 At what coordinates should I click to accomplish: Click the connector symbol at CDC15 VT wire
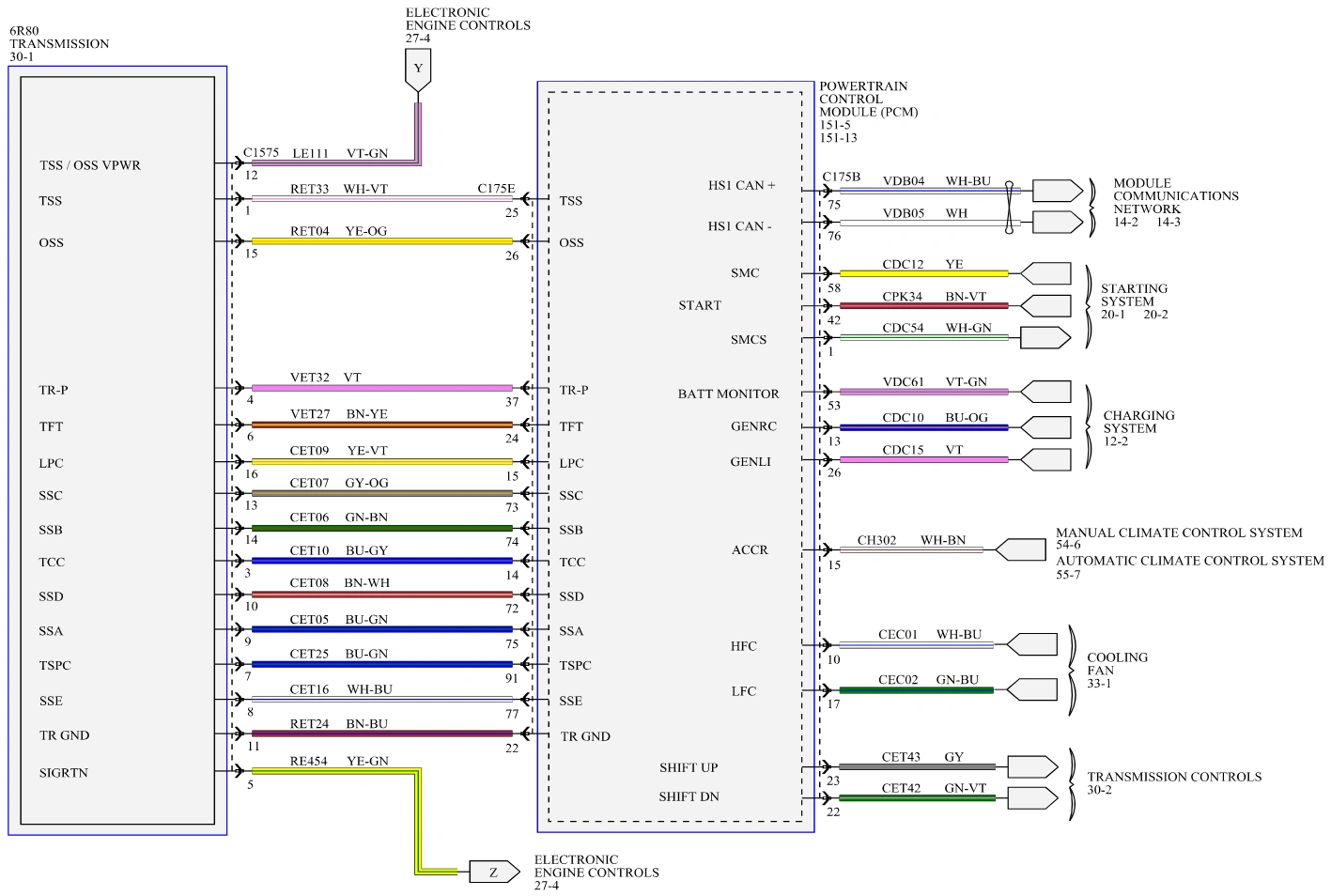tap(1045, 460)
